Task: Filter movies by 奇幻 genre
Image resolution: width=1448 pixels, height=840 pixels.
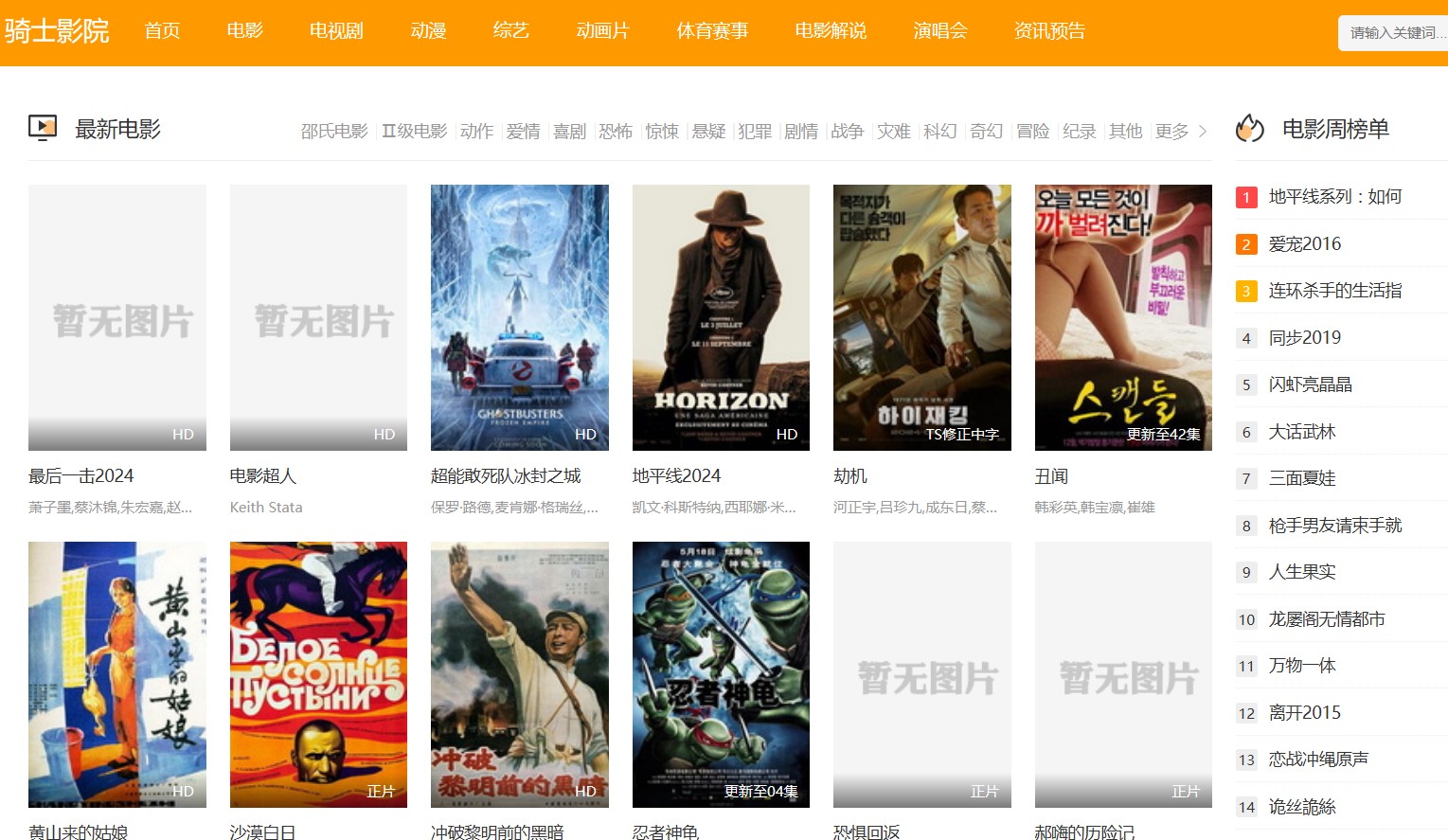Action: [987, 131]
